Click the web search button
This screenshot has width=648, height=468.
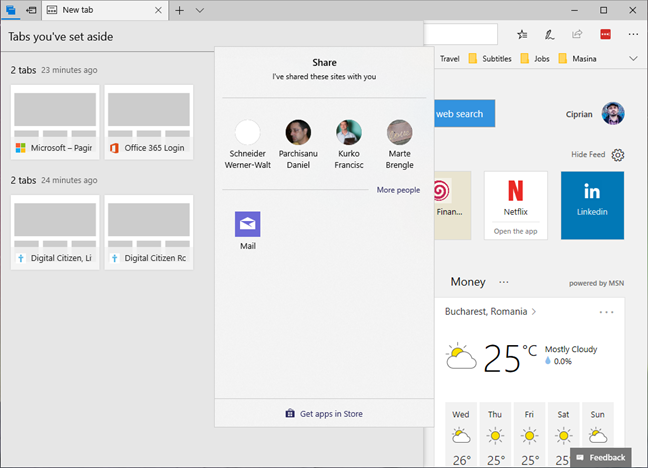click(465, 113)
